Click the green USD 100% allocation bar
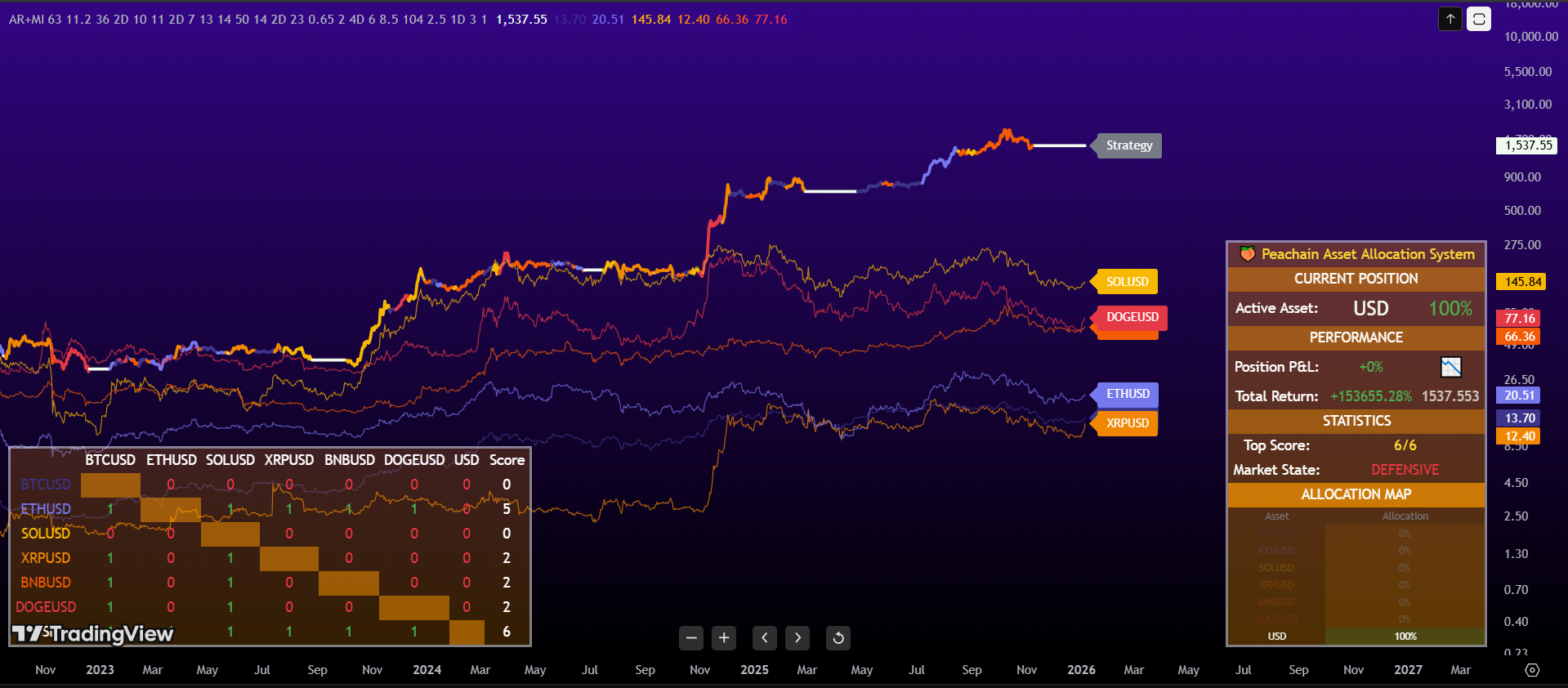 (1405, 637)
